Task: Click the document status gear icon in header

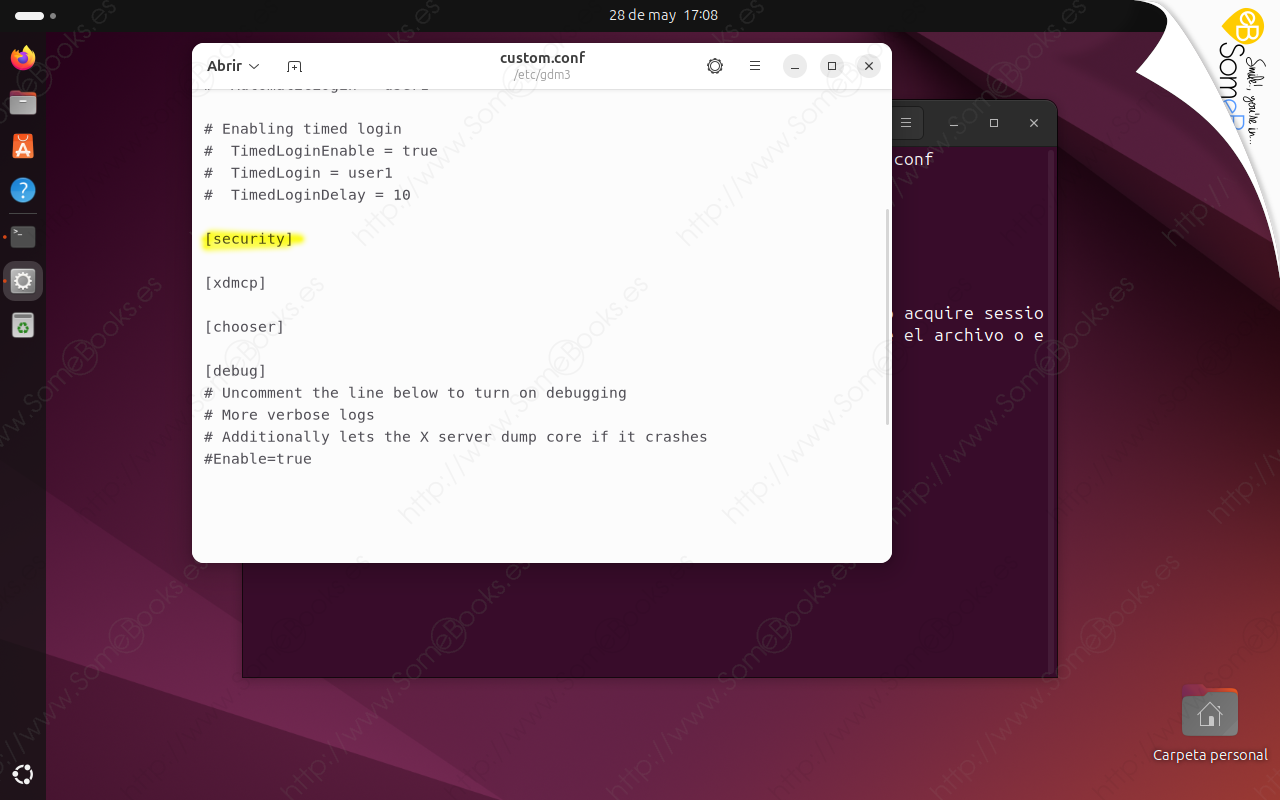Action: click(x=714, y=65)
